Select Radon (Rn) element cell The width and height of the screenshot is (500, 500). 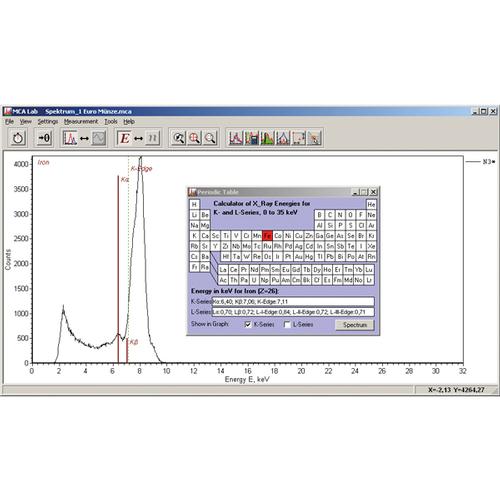coord(371,257)
